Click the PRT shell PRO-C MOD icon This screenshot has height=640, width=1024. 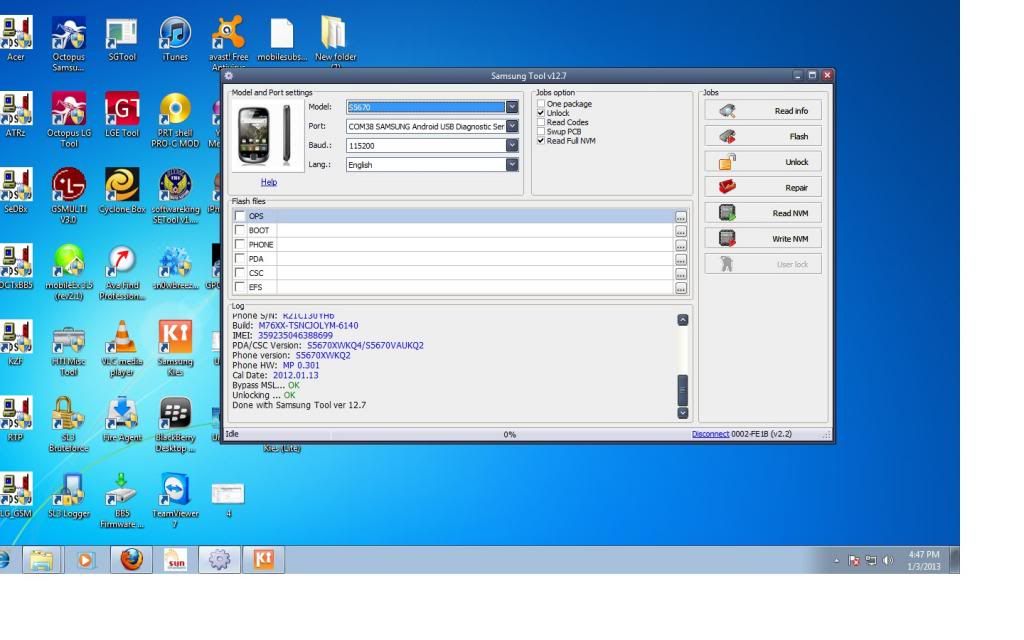175,120
